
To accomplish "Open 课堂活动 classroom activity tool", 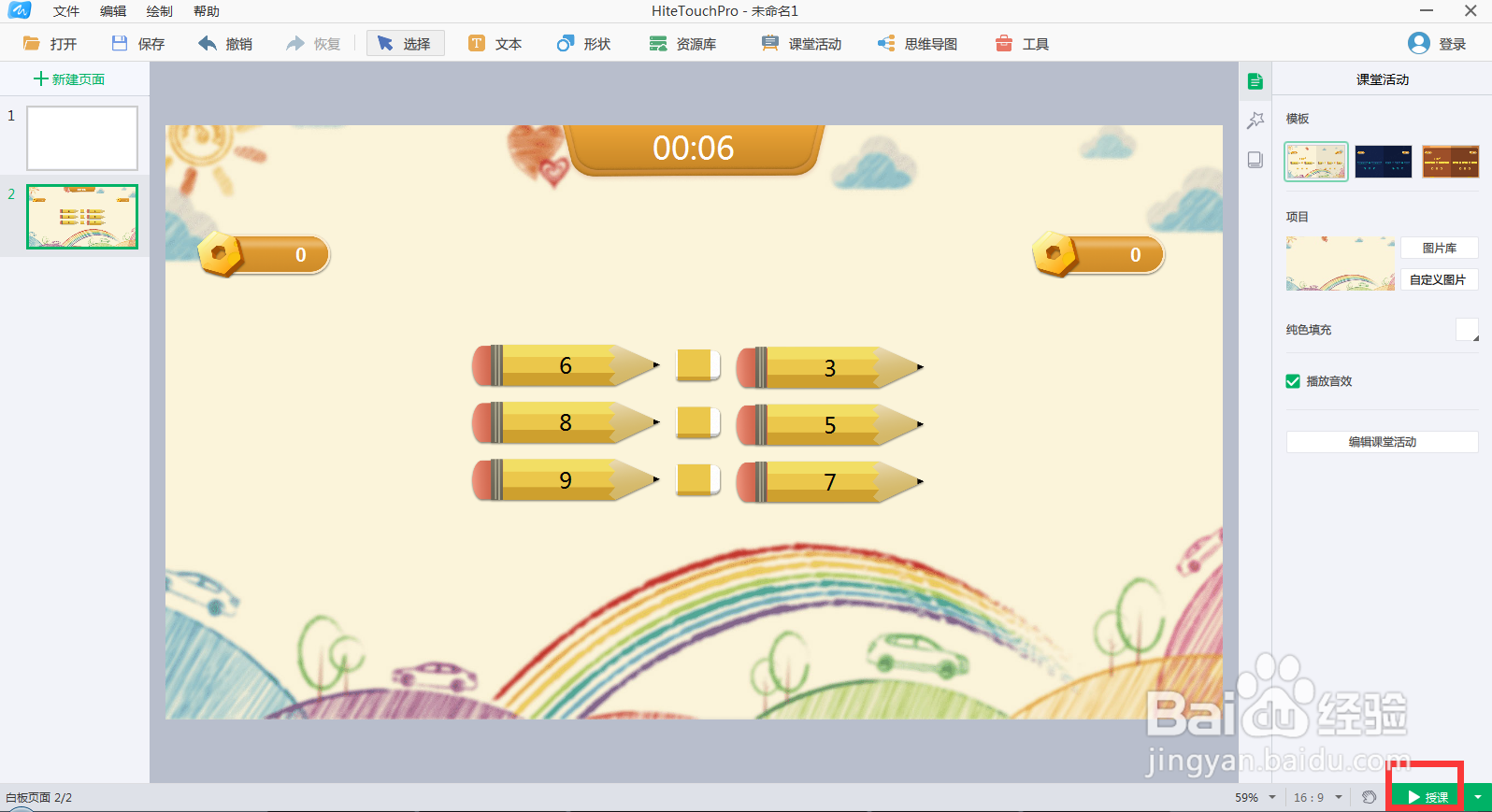I will click(801, 44).
